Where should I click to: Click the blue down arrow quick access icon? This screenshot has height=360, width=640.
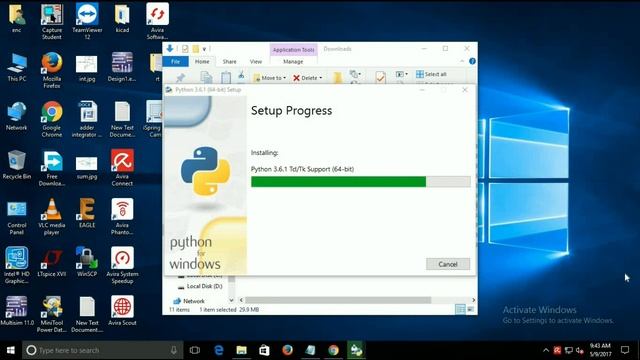170,49
